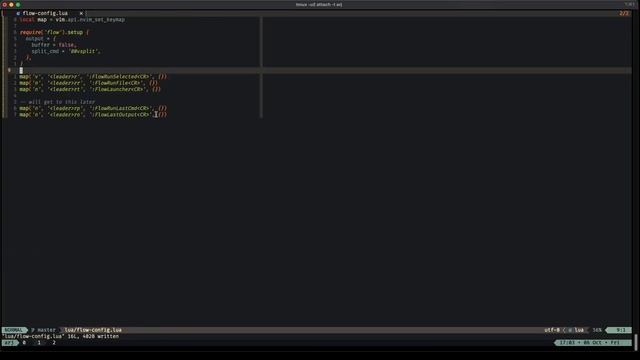Click the split_cmd line
This screenshot has height=360, width=640.
point(66,51)
